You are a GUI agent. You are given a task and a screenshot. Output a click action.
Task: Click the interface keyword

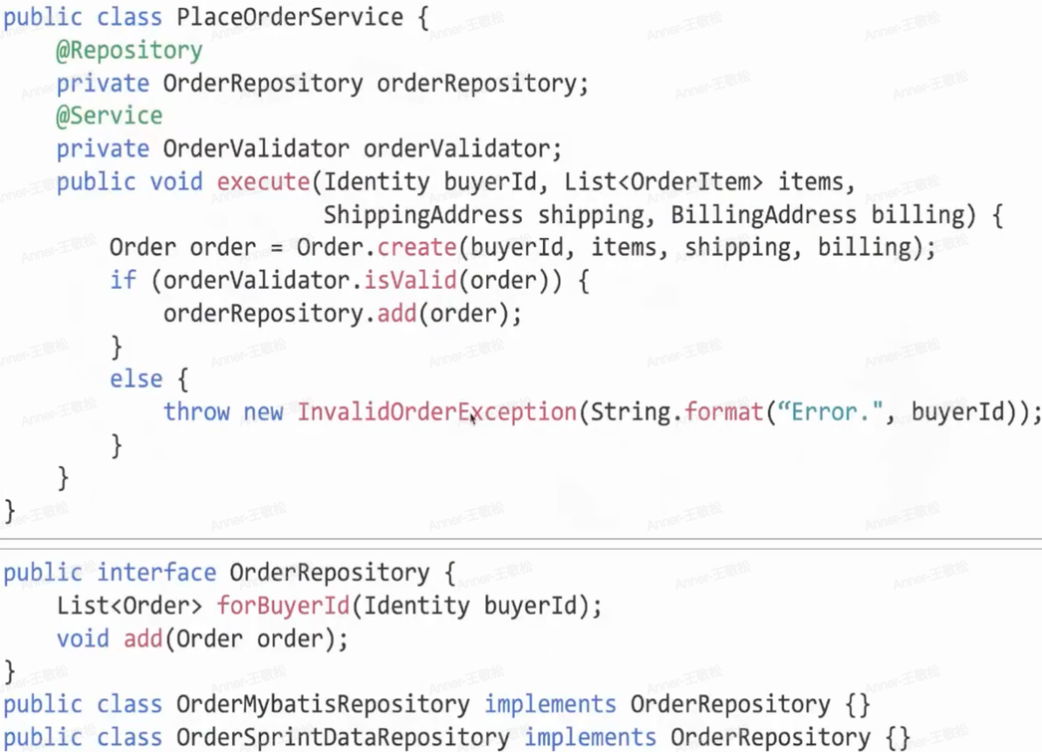[x=156, y=573]
